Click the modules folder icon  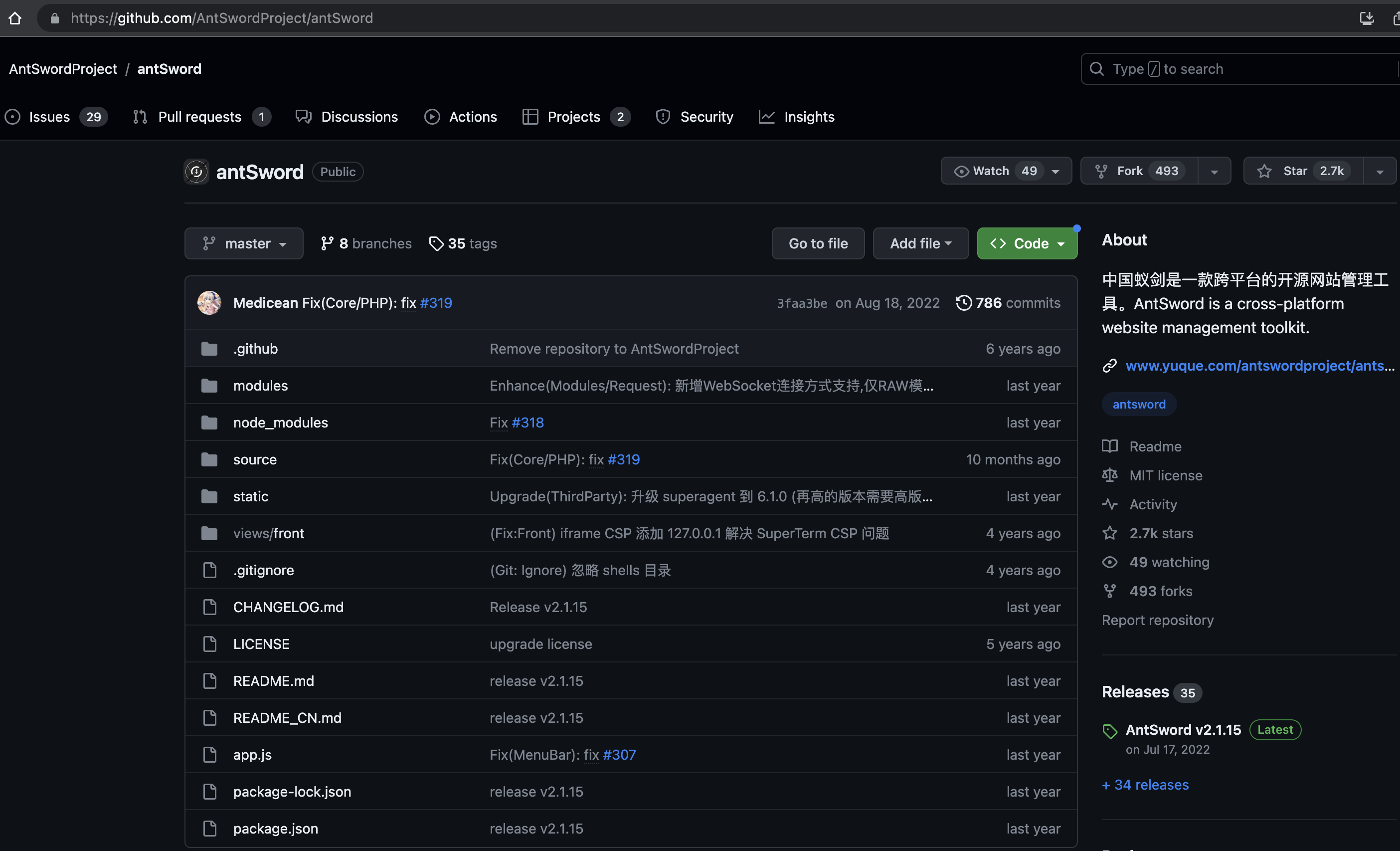click(209, 386)
